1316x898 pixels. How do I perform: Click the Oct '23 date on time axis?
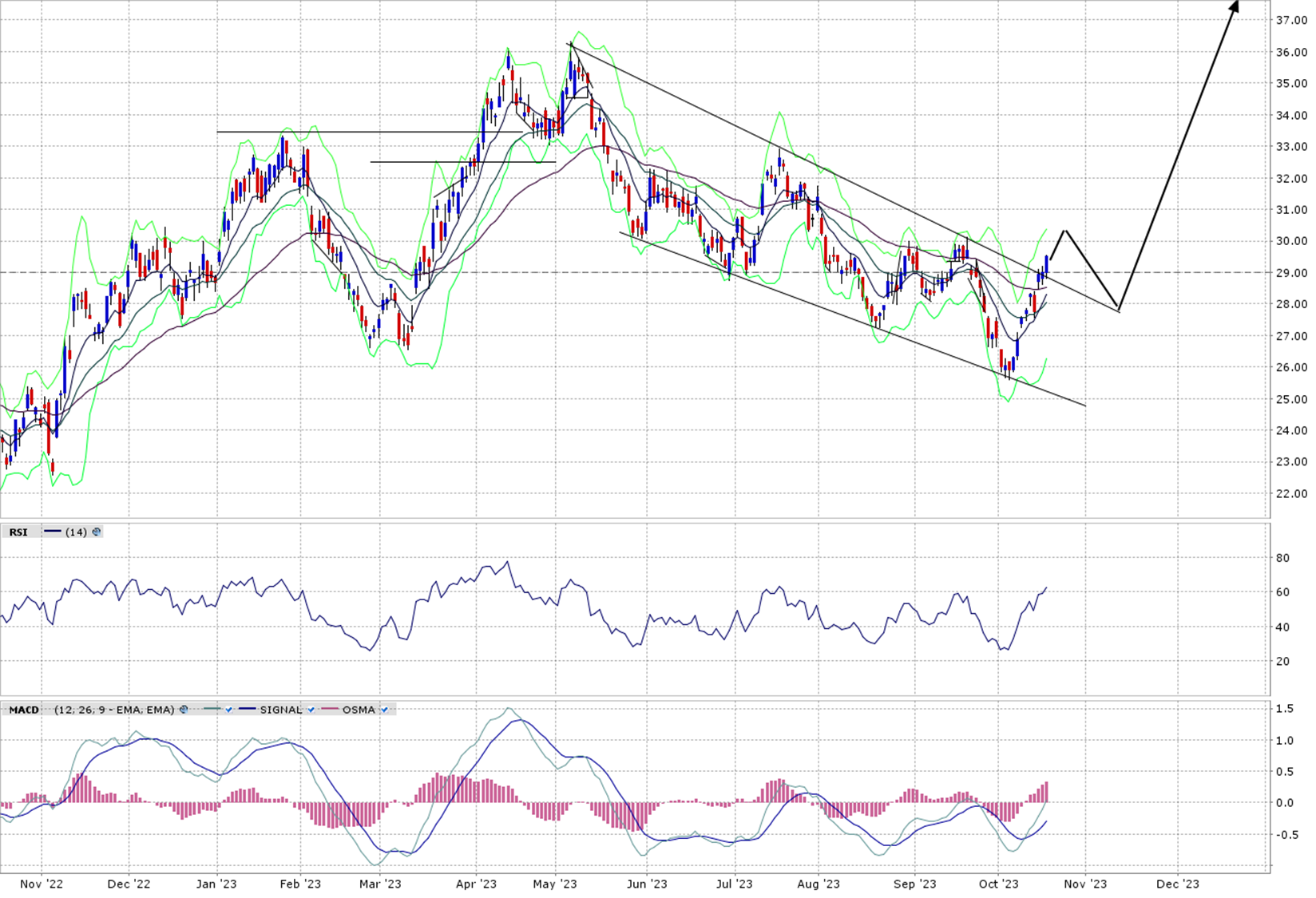pyautogui.click(x=998, y=884)
